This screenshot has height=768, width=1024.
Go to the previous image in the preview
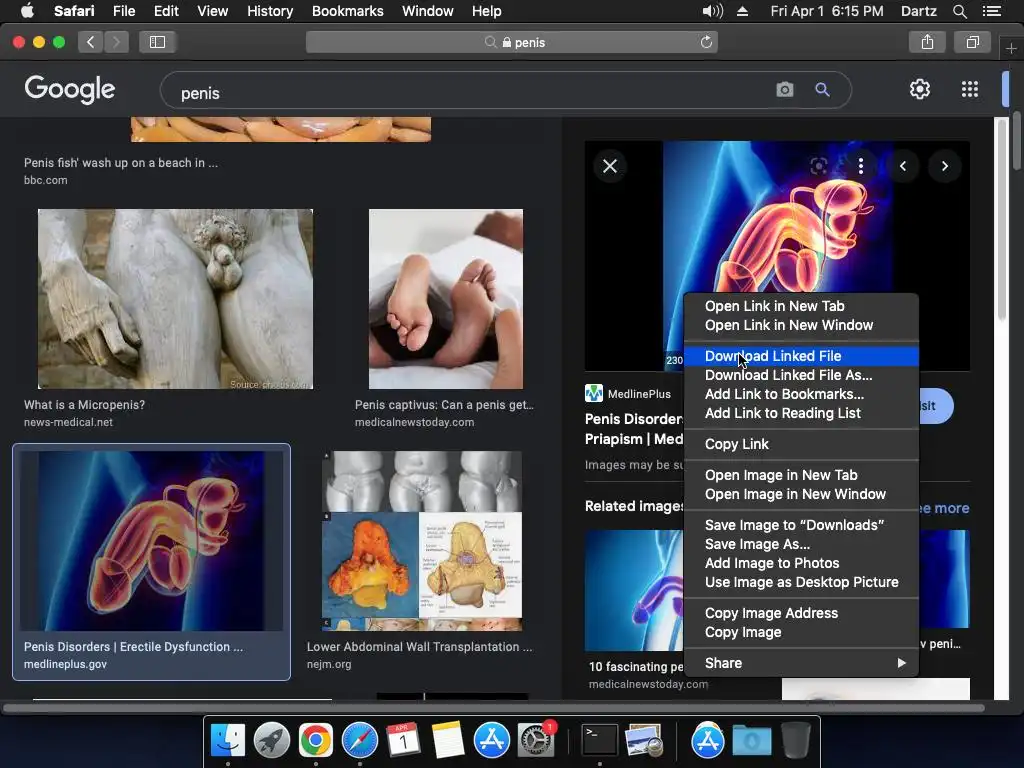click(x=903, y=166)
